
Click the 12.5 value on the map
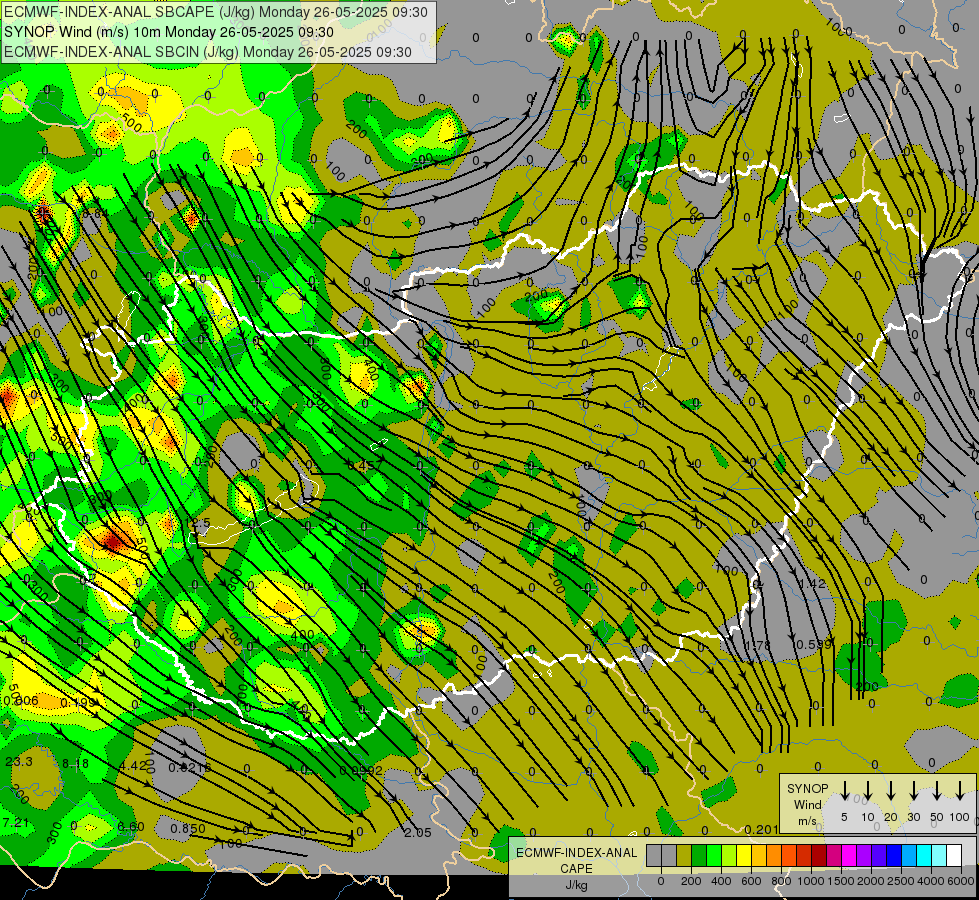click(x=199, y=522)
